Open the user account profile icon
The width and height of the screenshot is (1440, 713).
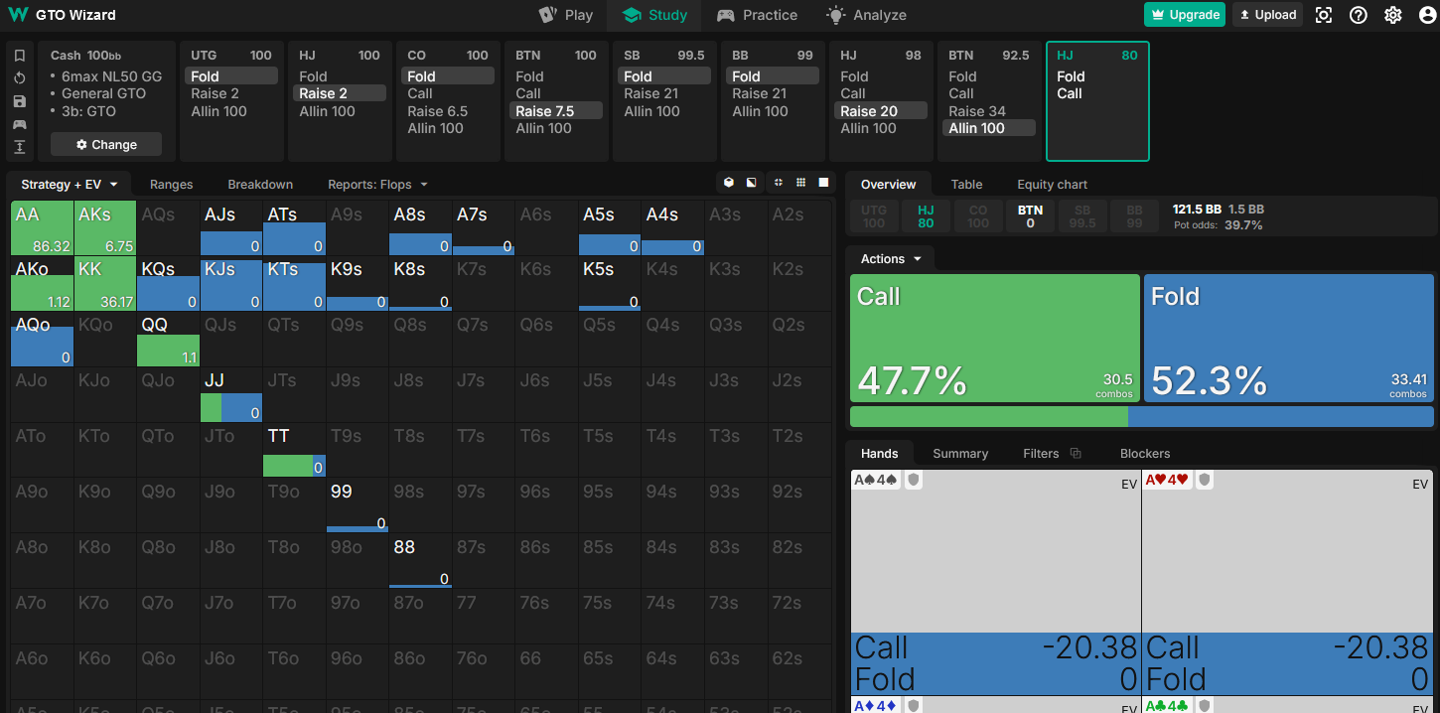1427,15
